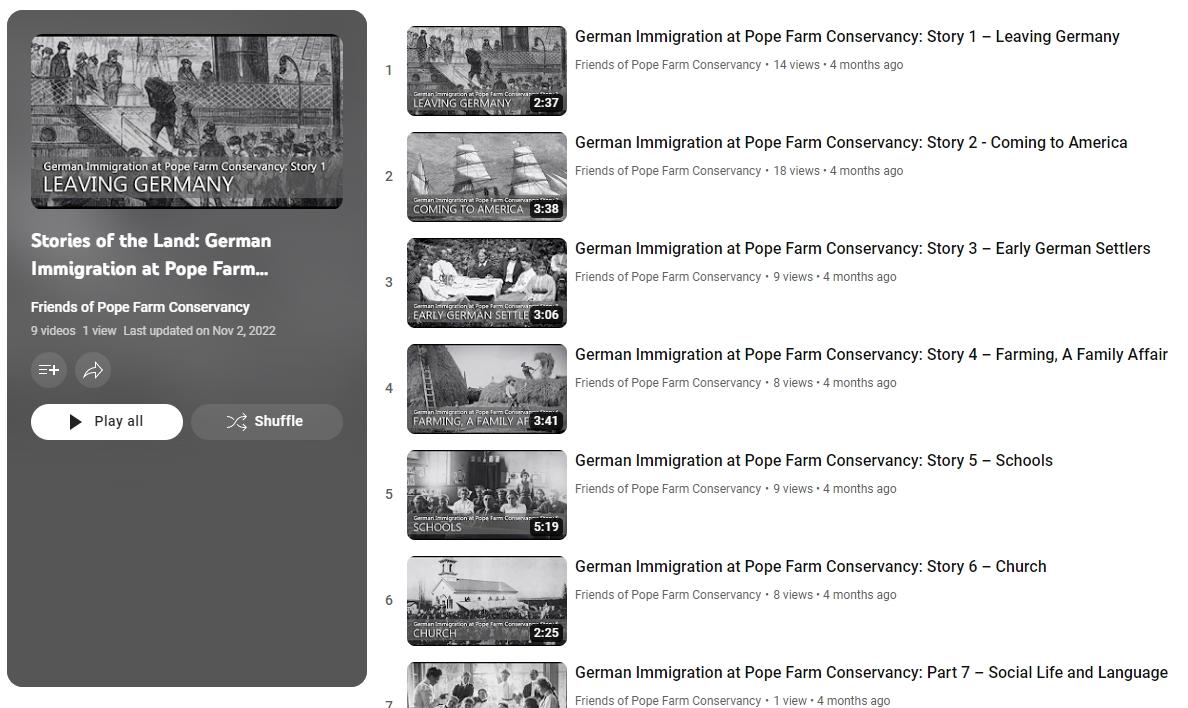Click index number 5 beside the Schools video
Viewport: 1188px width, 708px height.
tap(389, 495)
